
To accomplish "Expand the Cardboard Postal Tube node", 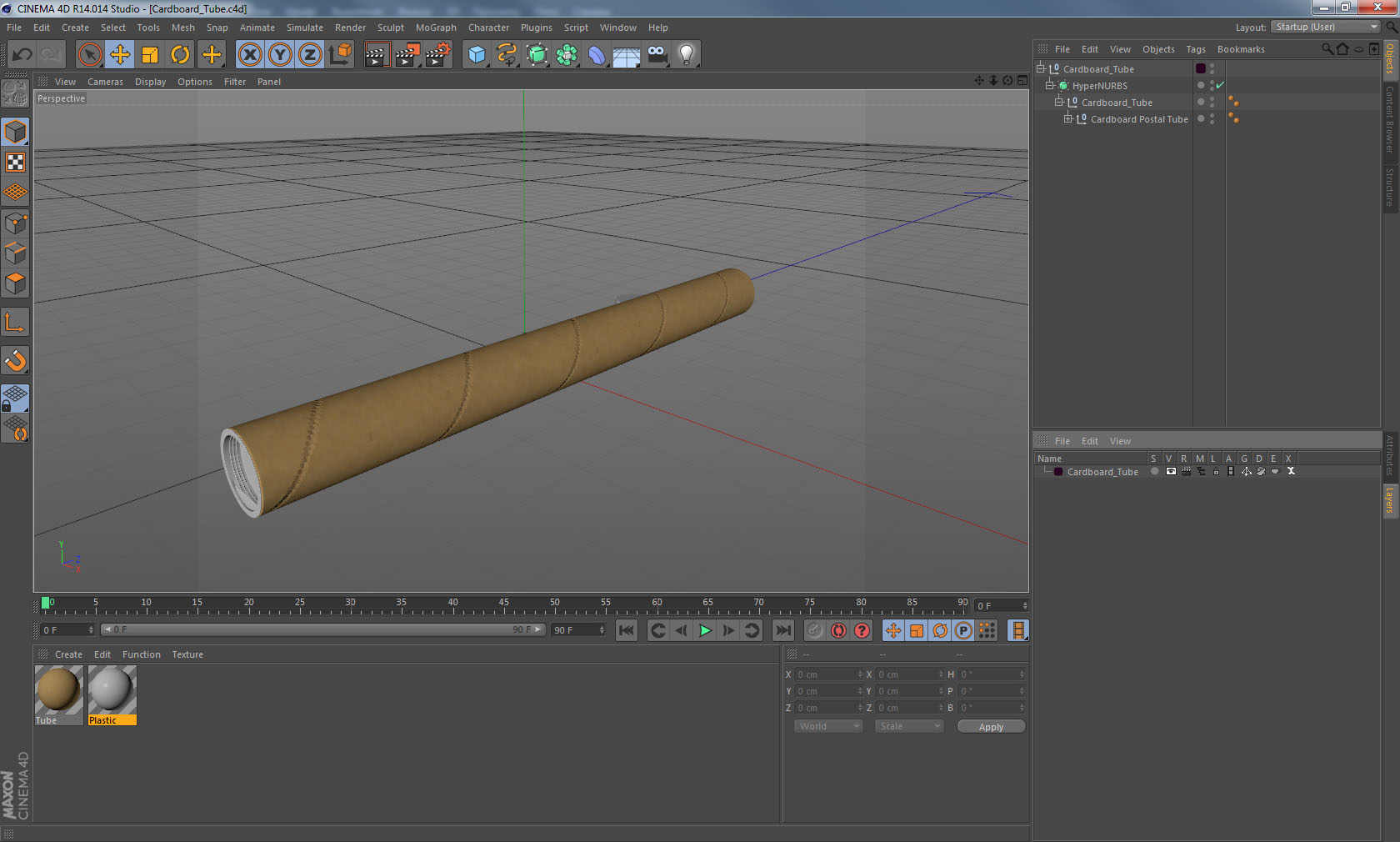I will point(1068,118).
